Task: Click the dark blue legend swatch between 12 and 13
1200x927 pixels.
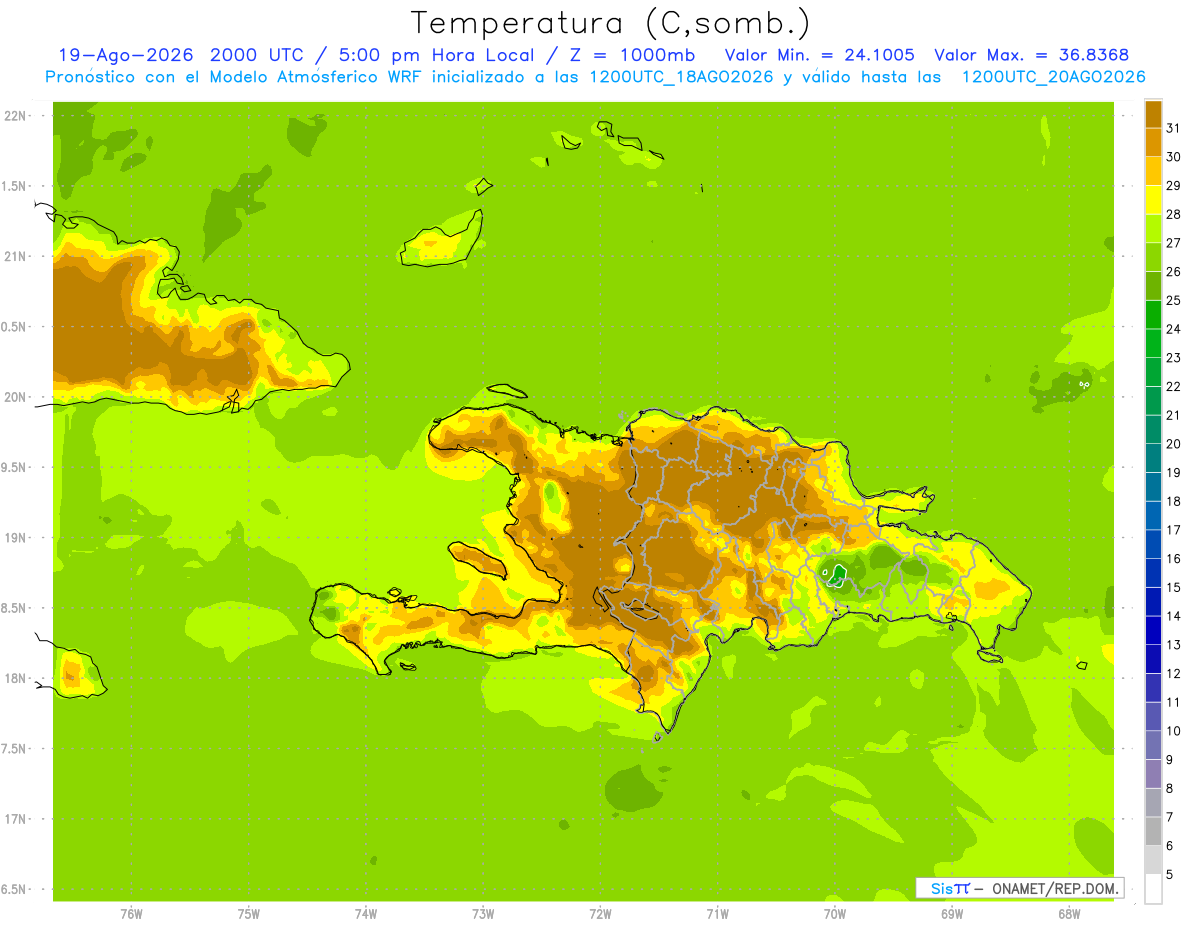Action: (1153, 659)
